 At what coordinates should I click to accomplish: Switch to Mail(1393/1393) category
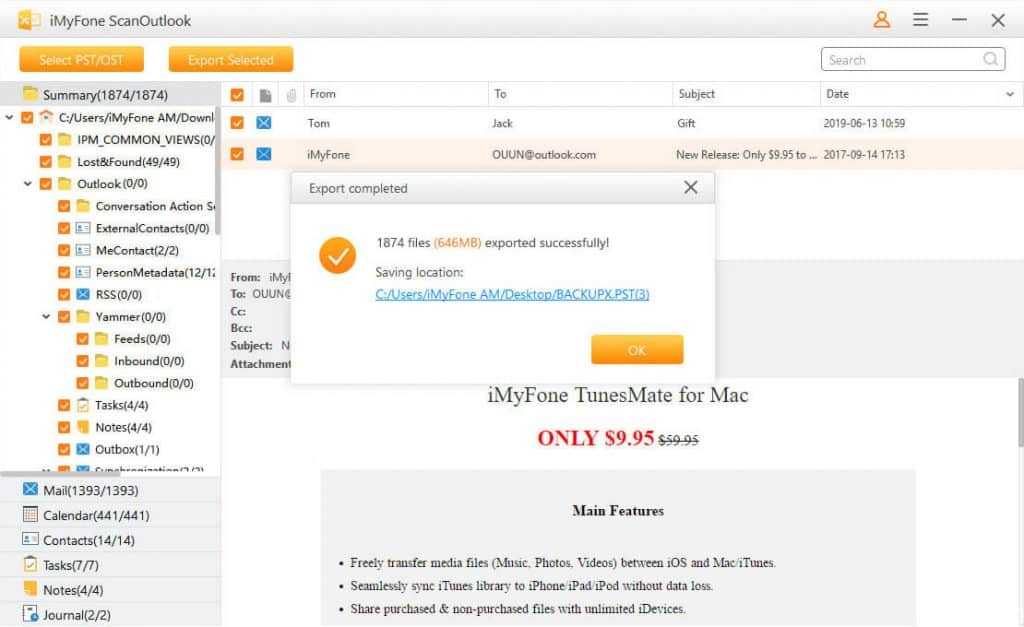click(x=90, y=491)
